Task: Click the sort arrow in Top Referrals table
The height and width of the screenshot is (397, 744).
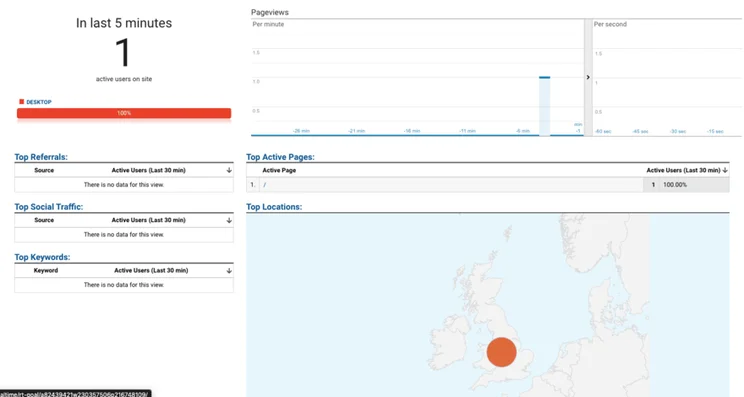Action: click(229, 170)
